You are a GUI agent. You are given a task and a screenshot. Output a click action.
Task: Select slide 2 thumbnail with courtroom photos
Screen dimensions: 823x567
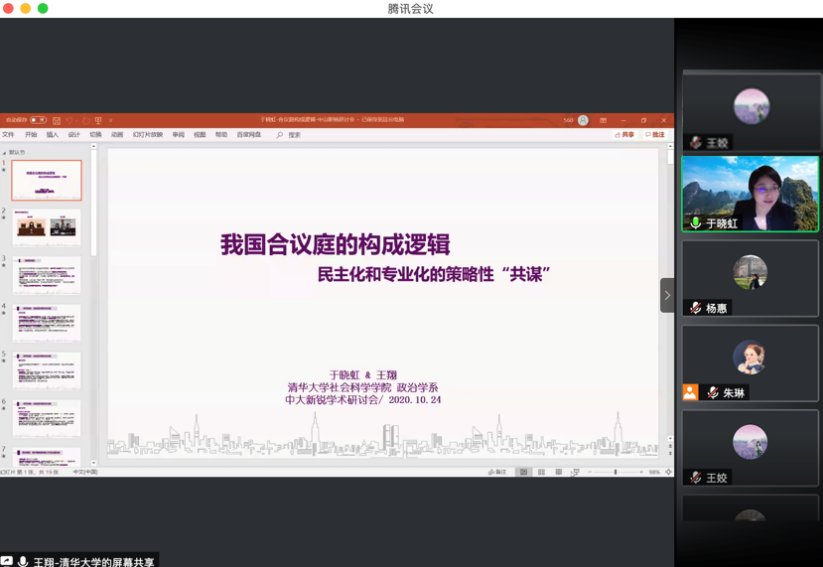click(x=47, y=227)
